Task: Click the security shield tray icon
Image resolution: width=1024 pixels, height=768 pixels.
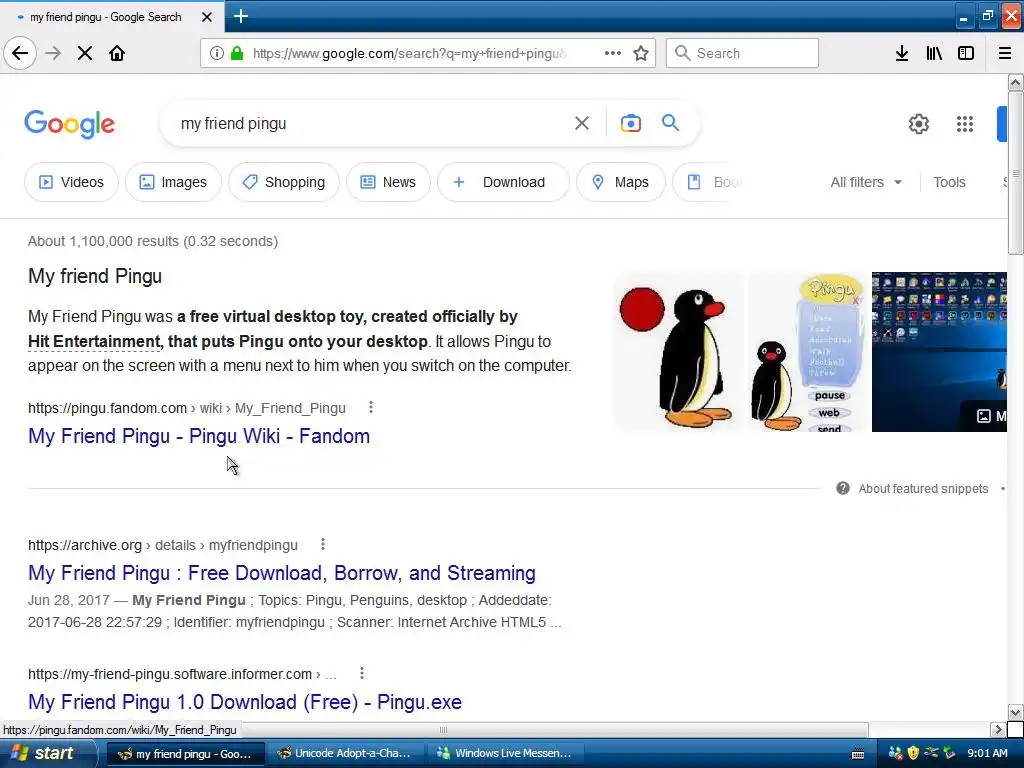Action: [x=914, y=753]
